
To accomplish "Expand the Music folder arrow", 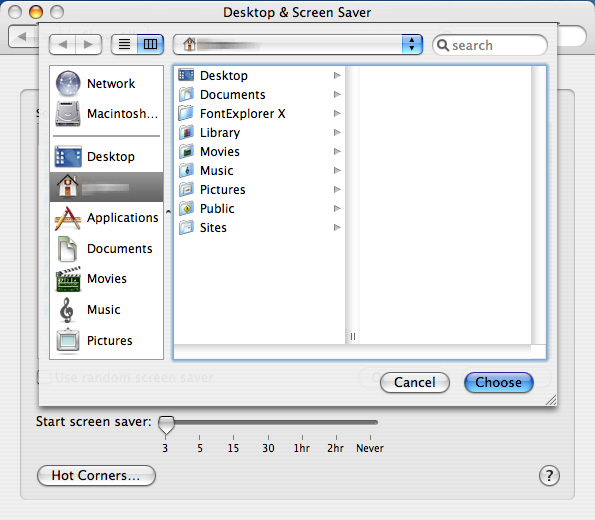I will coord(337,170).
